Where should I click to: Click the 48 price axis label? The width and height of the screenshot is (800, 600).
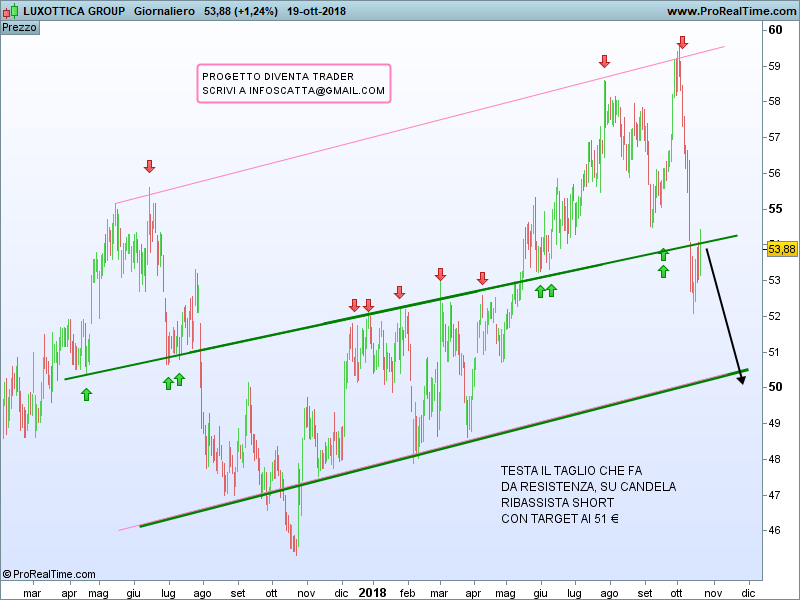(x=774, y=459)
